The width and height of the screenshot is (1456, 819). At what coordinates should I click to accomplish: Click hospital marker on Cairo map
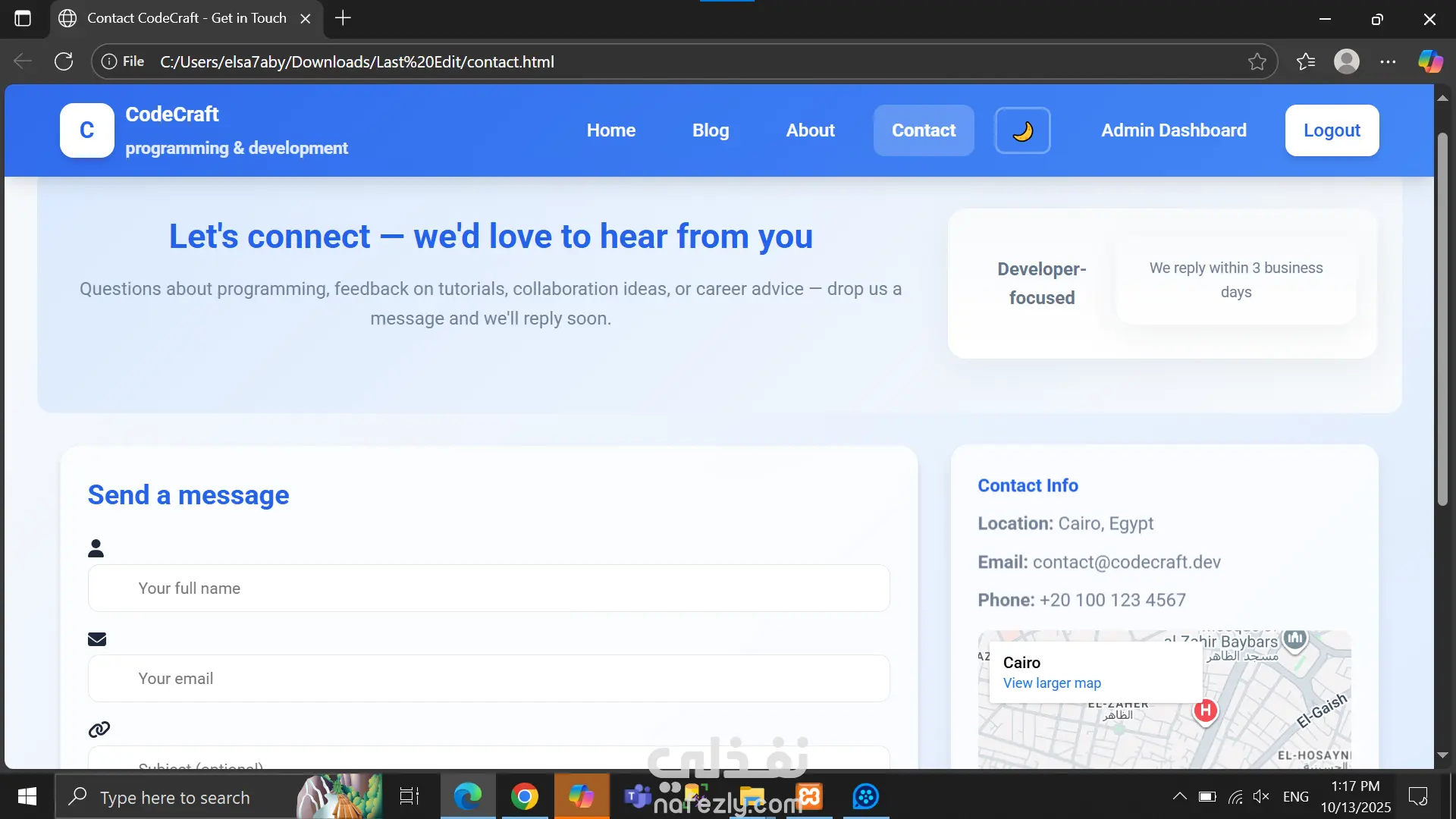(1205, 711)
